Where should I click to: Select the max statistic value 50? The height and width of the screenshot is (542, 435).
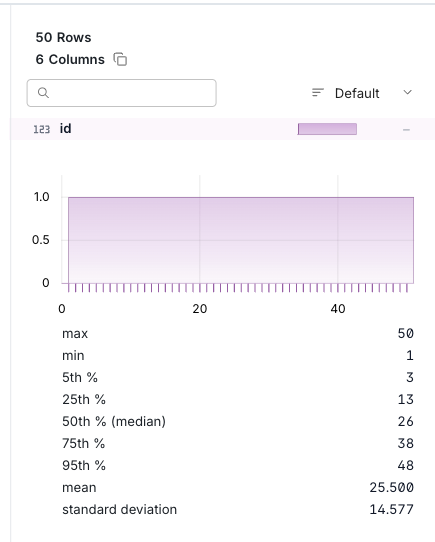[406, 333]
